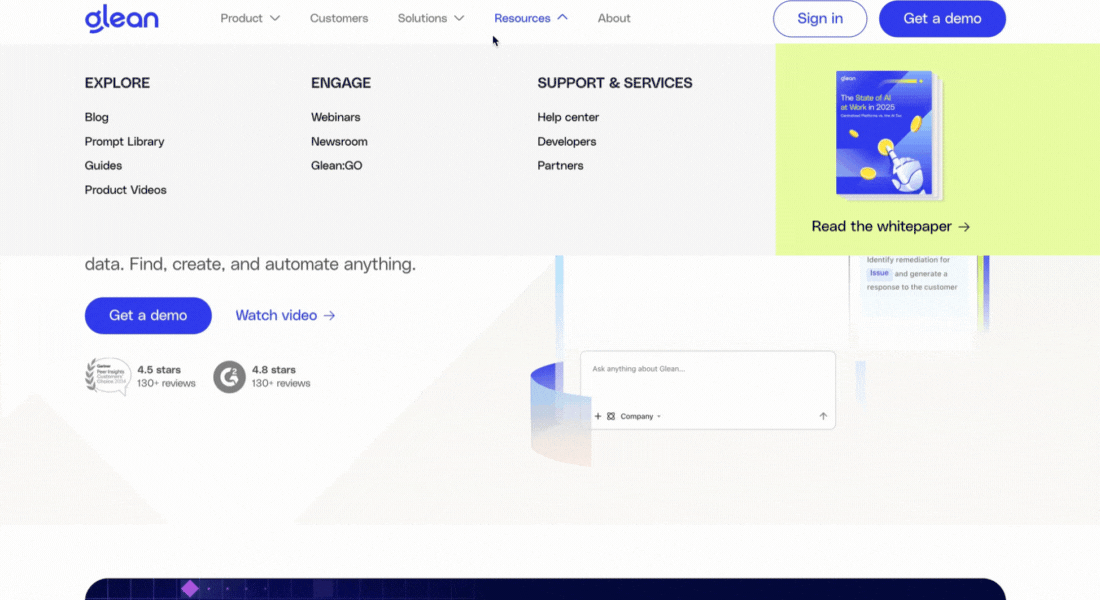Click Get a demo in the header
Viewport: 1100px width, 600px height.
[x=941, y=19]
